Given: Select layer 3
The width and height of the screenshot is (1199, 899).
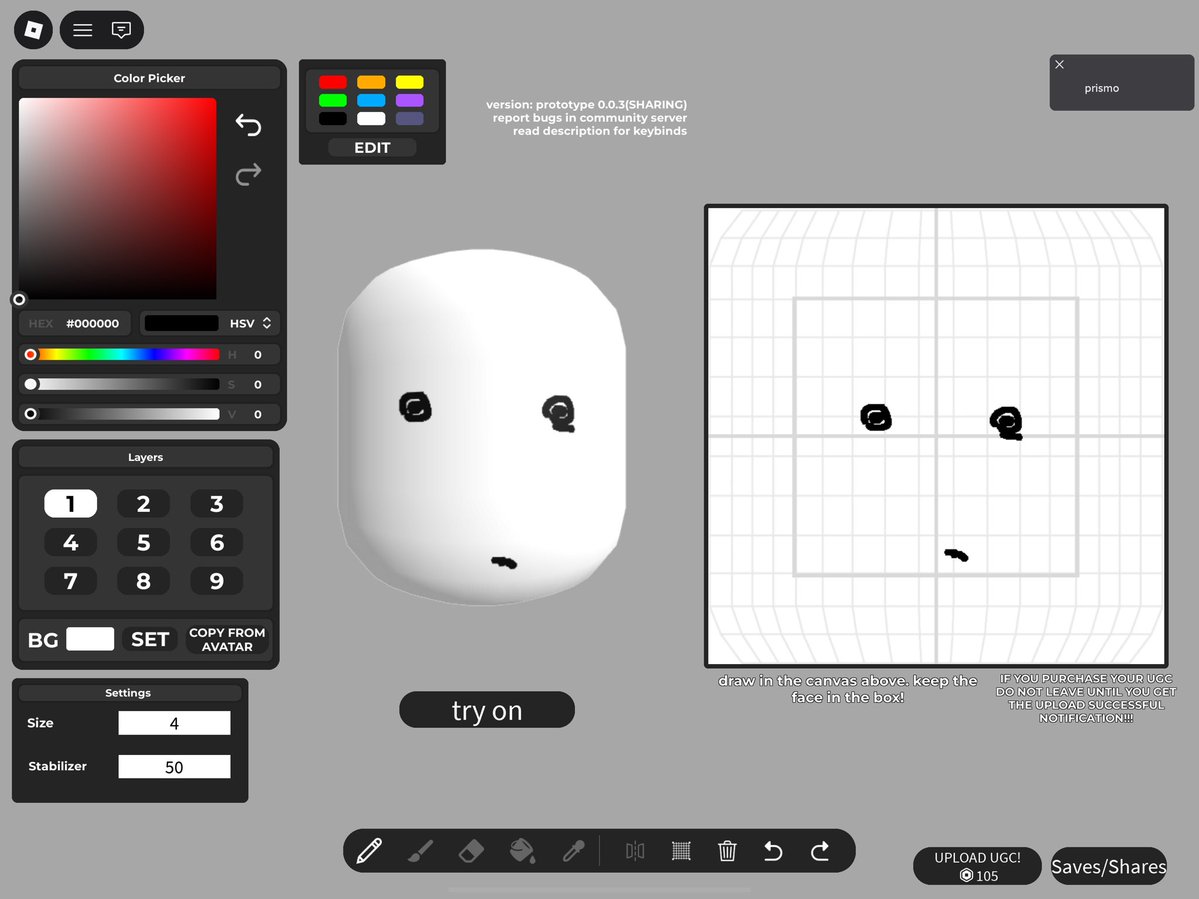Looking at the screenshot, I should pos(216,504).
